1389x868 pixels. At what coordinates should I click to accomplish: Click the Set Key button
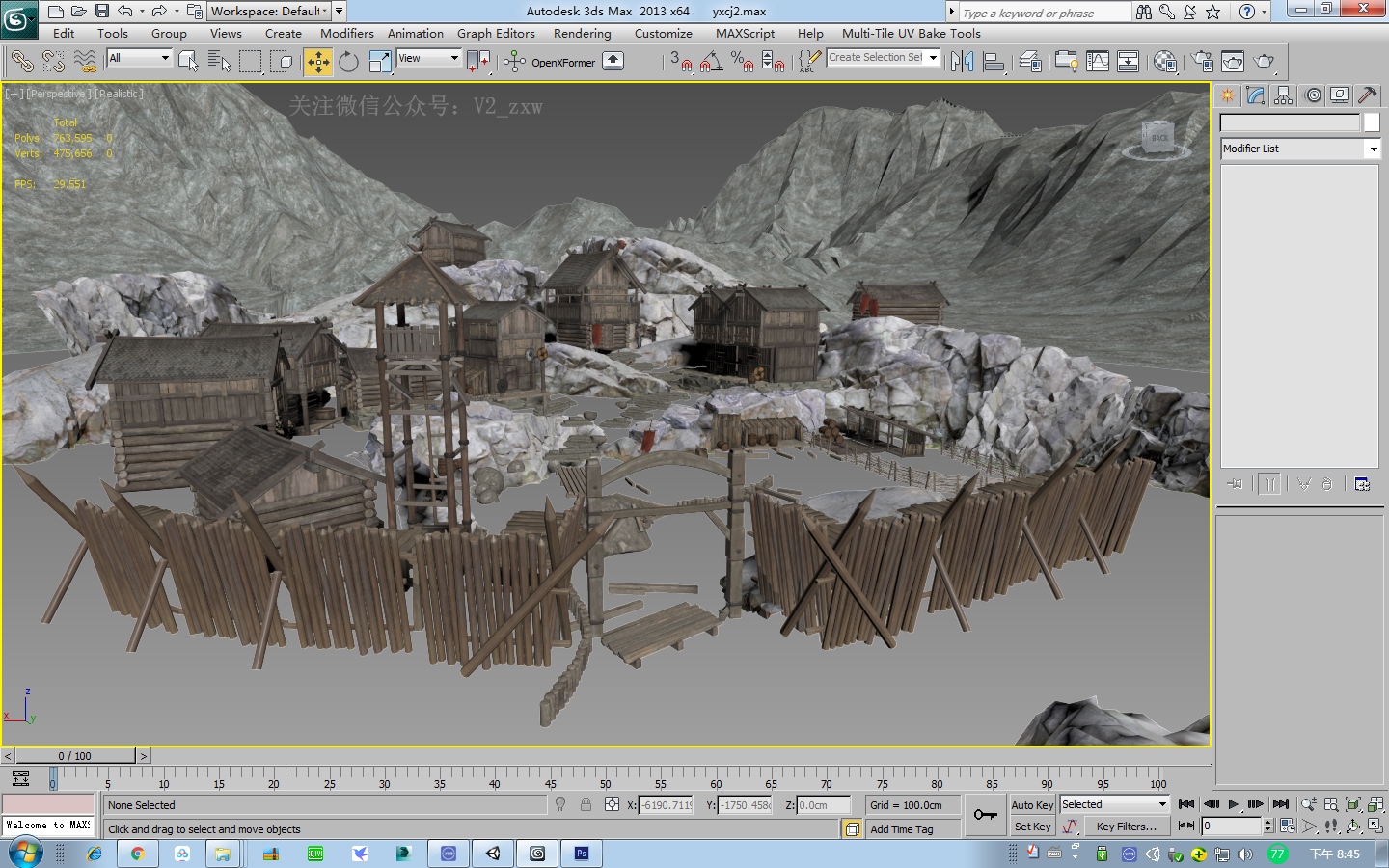[x=1032, y=827]
